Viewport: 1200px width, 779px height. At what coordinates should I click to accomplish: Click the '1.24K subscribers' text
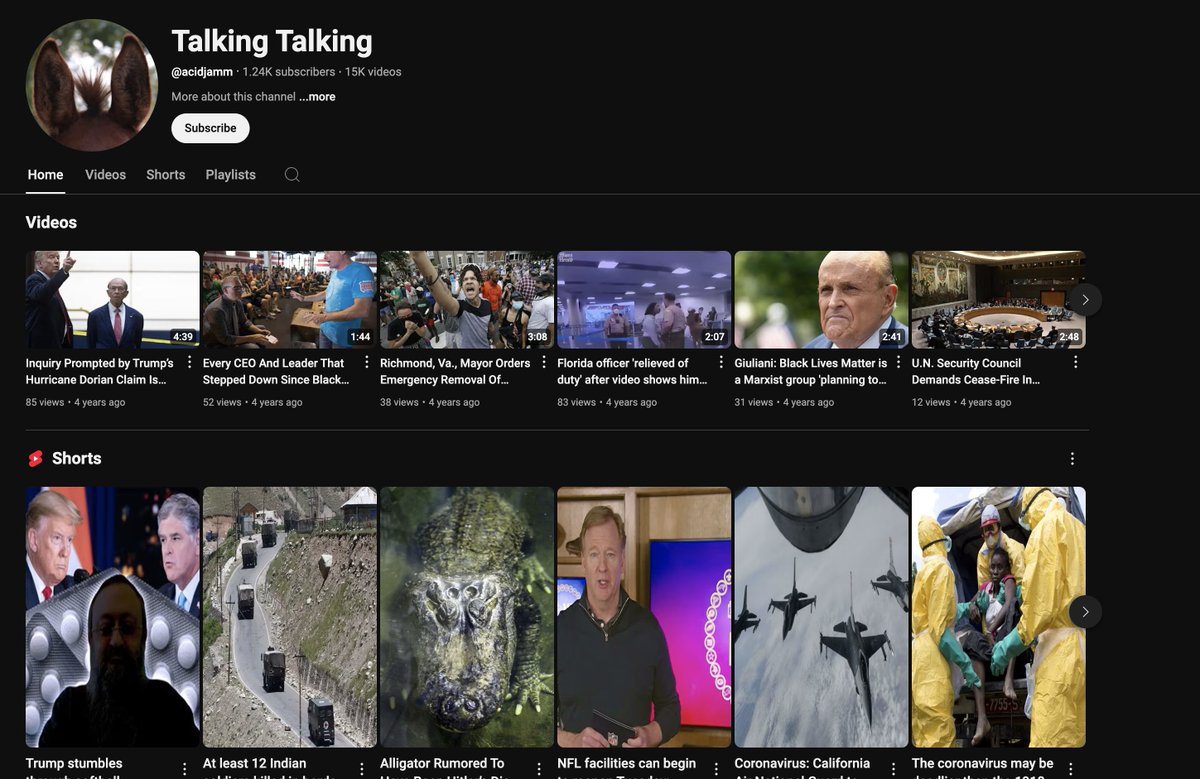coord(289,72)
